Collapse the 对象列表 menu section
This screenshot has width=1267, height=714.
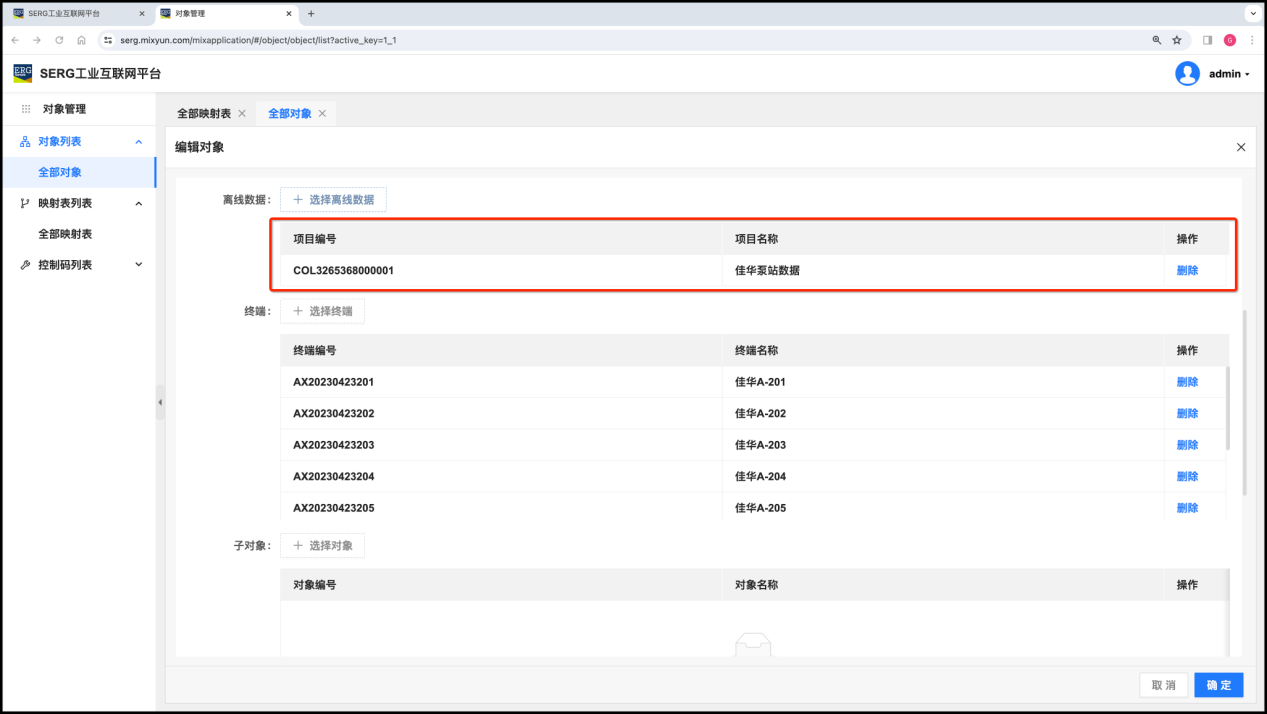tap(139, 142)
